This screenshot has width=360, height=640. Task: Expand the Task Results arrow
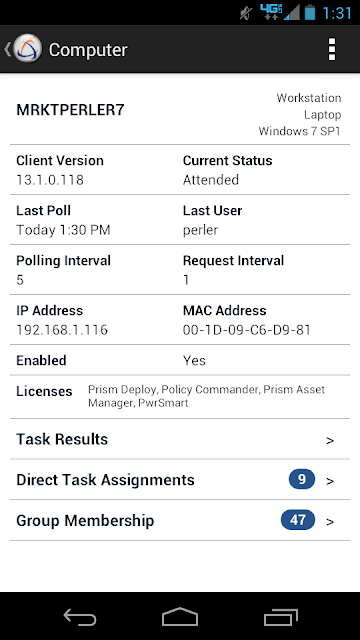(330, 440)
